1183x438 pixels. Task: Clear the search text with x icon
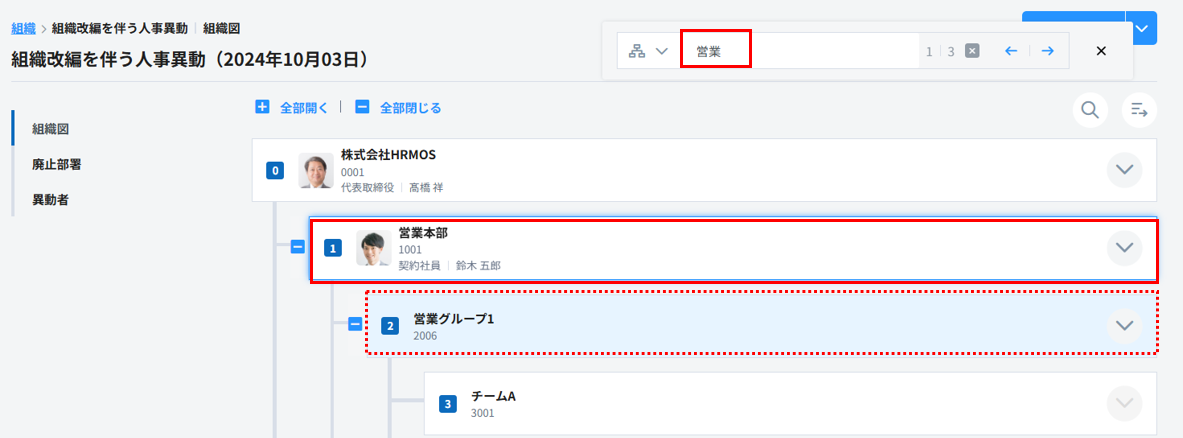(x=972, y=51)
